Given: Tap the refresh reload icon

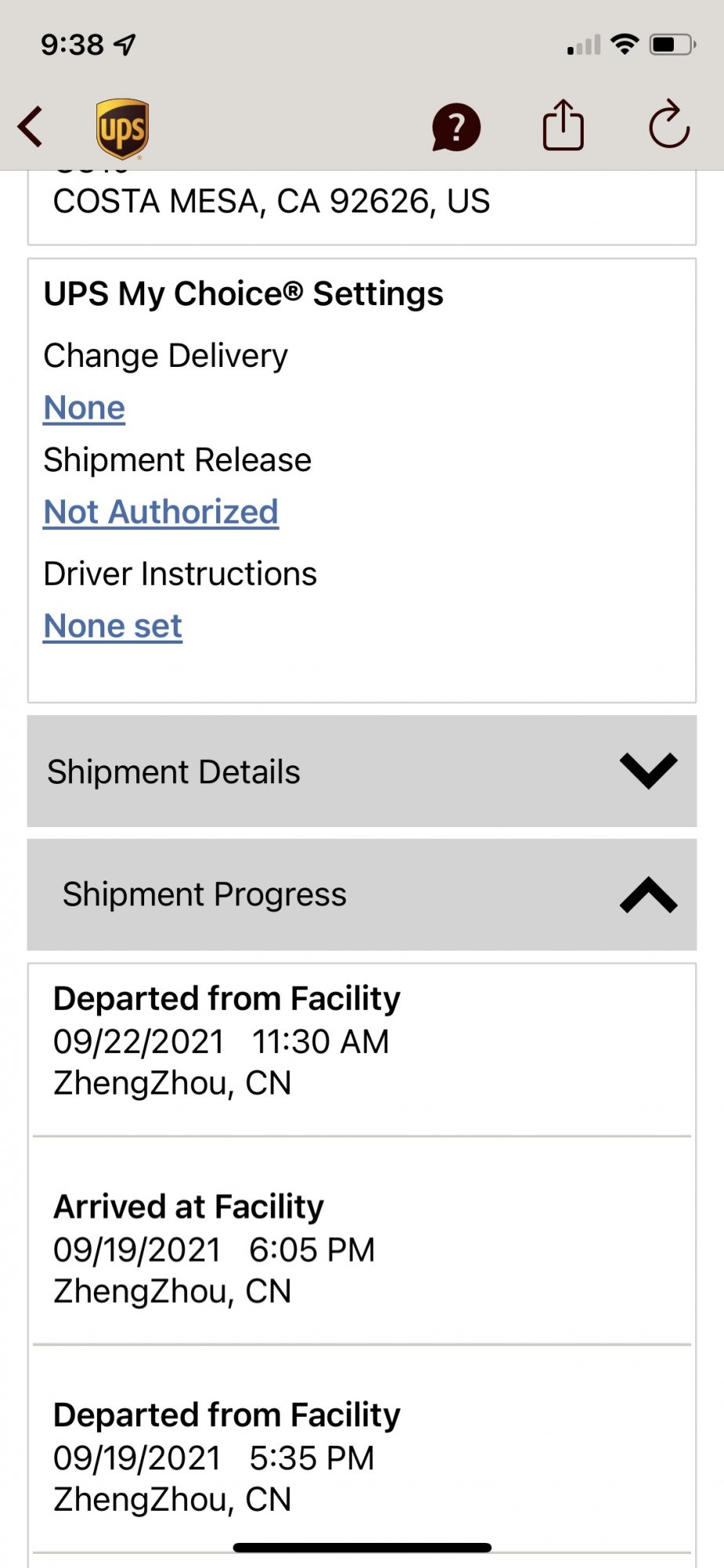Looking at the screenshot, I should [668, 125].
